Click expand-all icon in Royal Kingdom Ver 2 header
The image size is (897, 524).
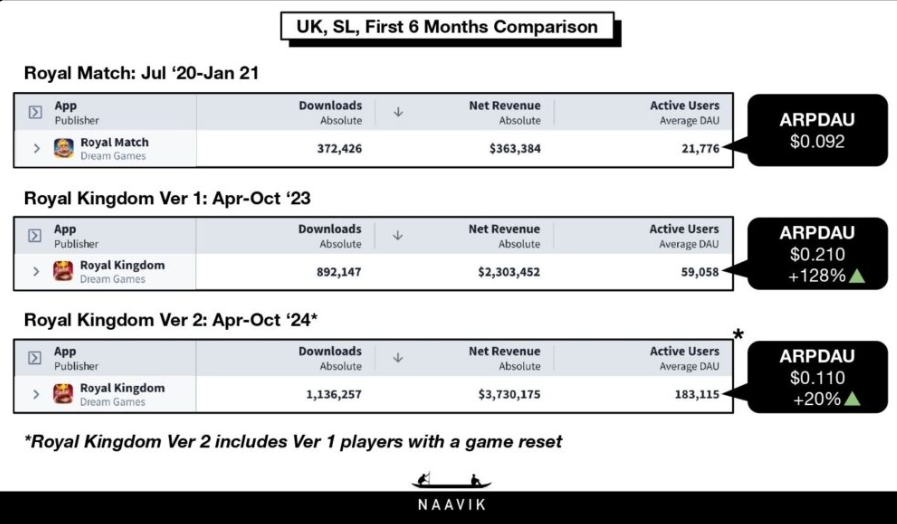[x=35, y=358]
